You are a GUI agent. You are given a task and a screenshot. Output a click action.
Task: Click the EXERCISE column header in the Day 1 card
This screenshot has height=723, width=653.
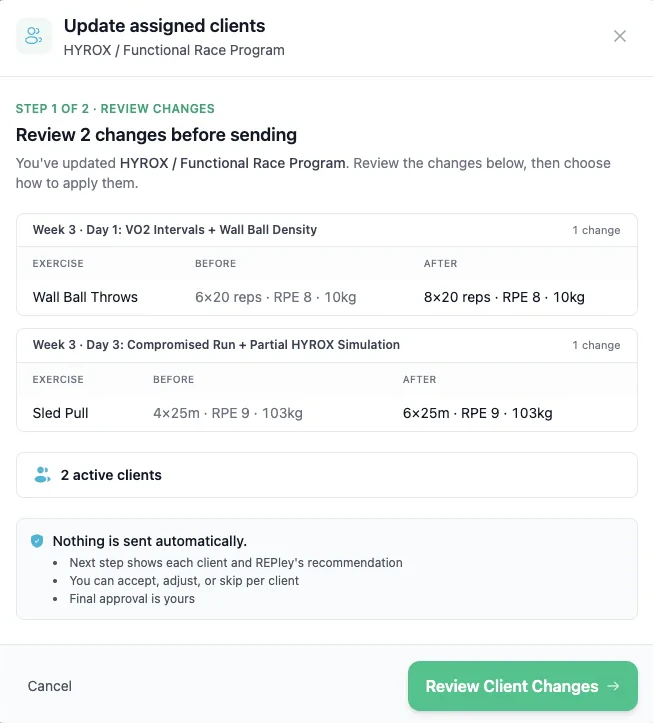(58, 264)
